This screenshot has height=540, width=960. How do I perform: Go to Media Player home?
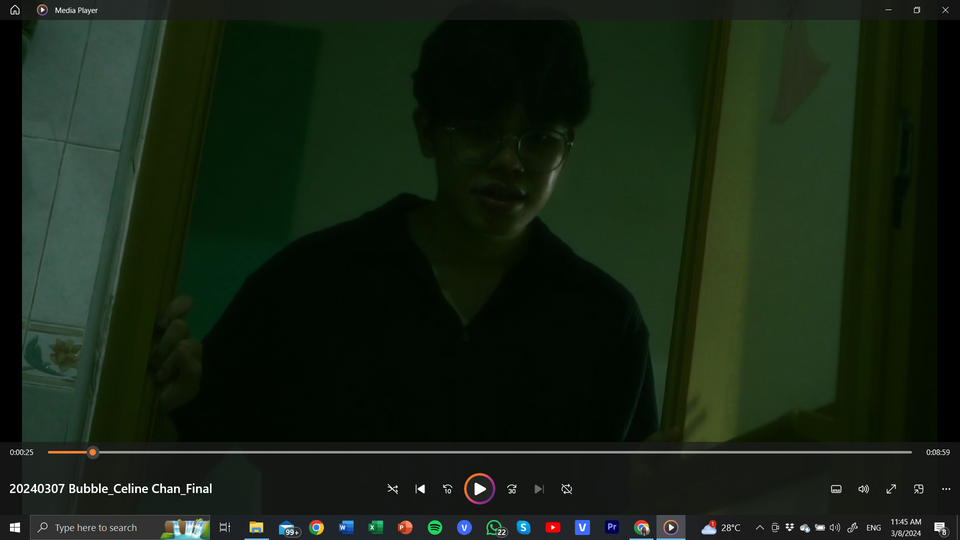tap(15, 10)
